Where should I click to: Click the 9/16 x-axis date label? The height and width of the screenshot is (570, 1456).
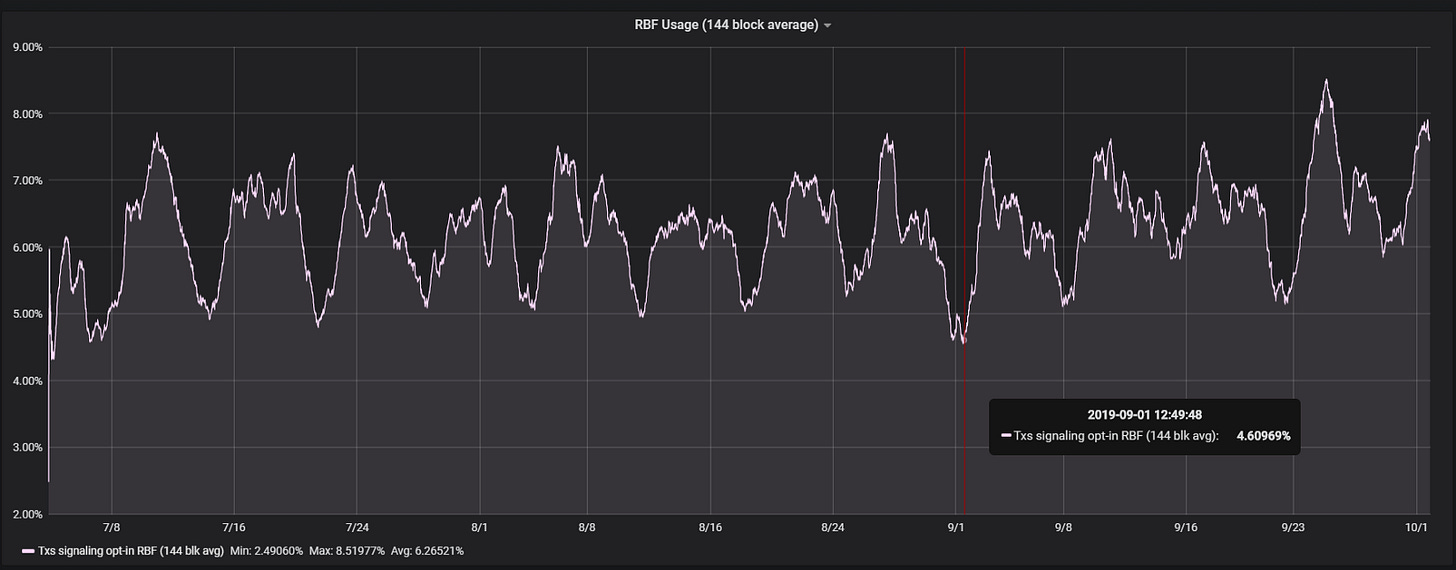[1186, 527]
